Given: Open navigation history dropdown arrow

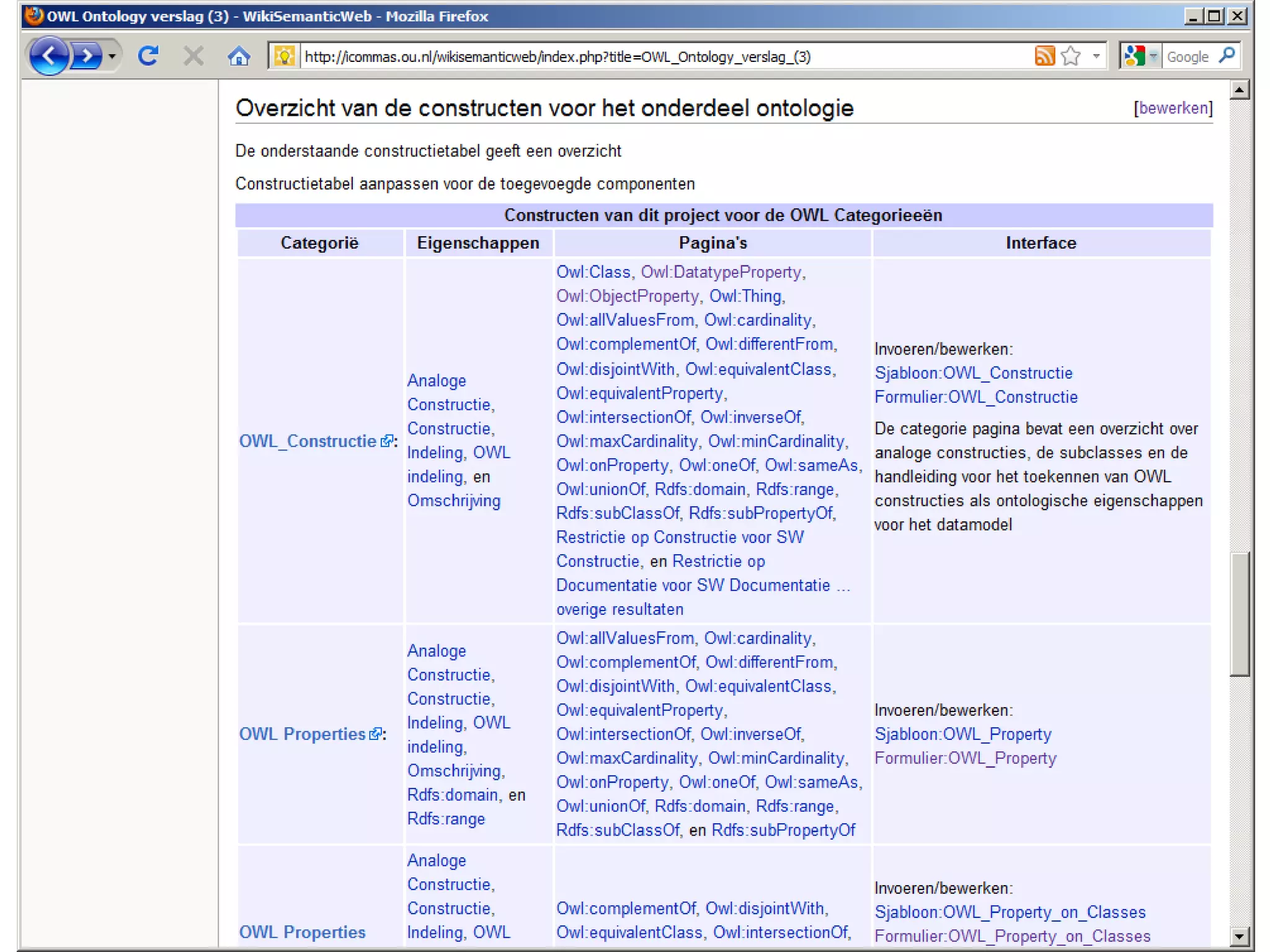Looking at the screenshot, I should (112, 56).
